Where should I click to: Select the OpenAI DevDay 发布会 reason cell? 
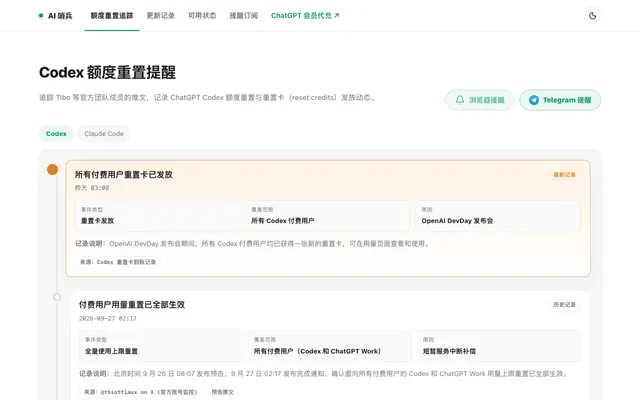pos(498,216)
